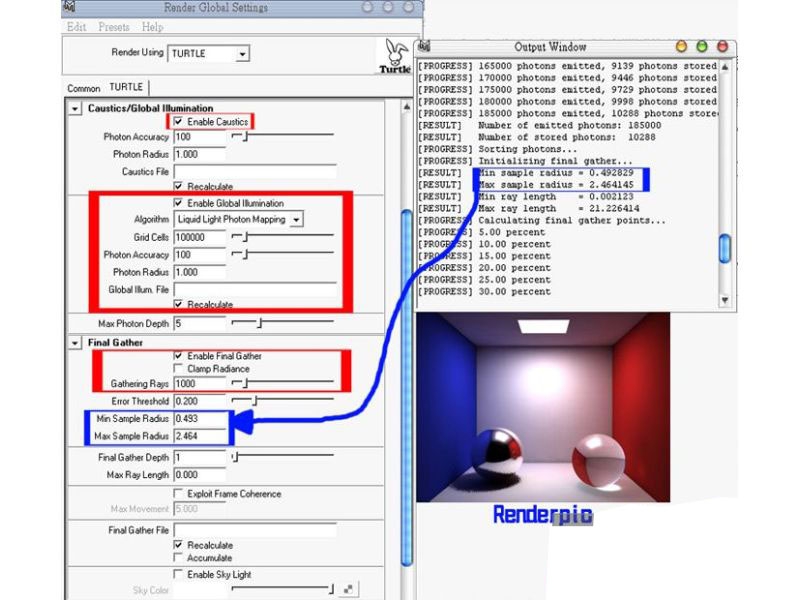Click the Max Photon Depth value field
Screen dimensions: 800x600
(x=199, y=323)
